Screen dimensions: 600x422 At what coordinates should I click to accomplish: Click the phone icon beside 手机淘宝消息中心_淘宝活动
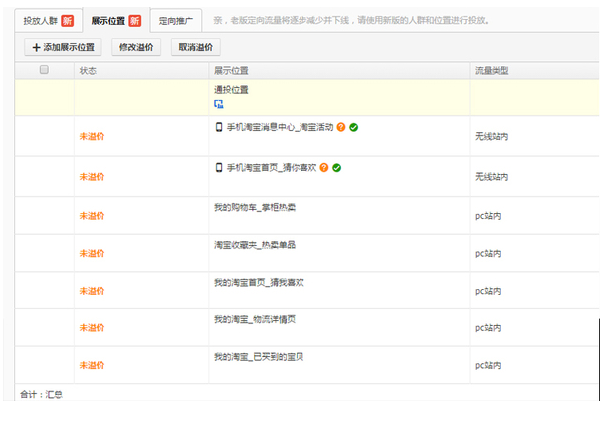coord(219,127)
